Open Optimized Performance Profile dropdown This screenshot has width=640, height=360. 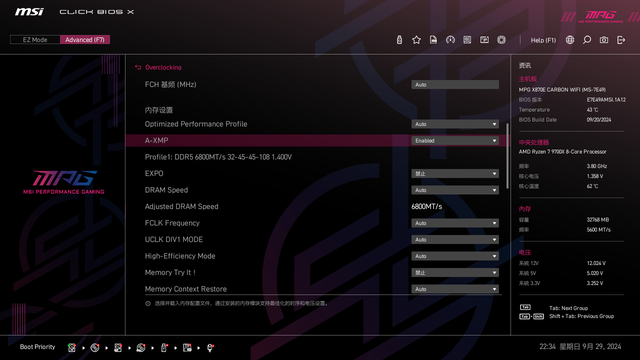coord(455,124)
